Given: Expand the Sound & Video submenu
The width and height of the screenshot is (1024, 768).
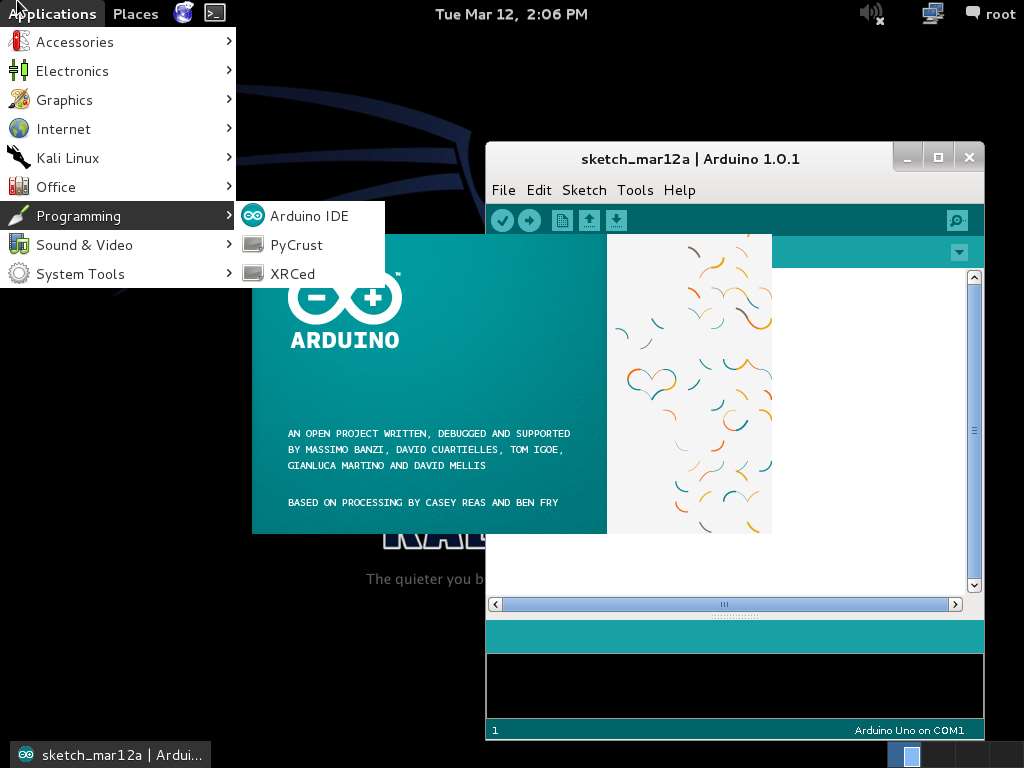Looking at the screenshot, I should (x=85, y=245).
